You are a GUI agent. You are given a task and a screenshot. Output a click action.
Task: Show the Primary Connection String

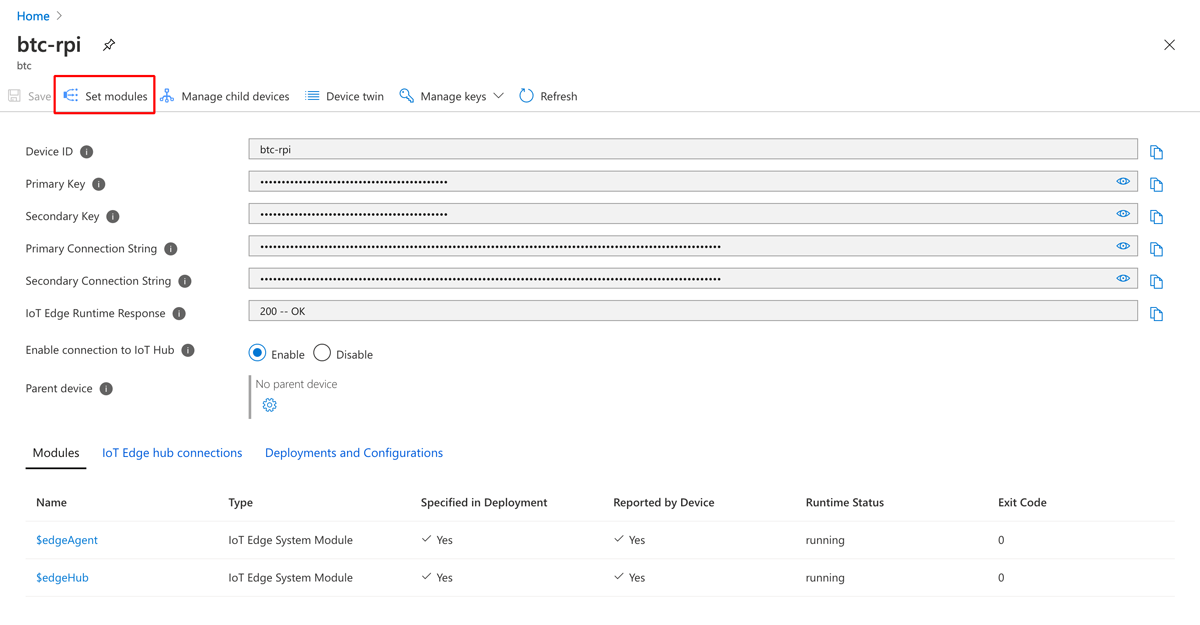coord(1123,246)
